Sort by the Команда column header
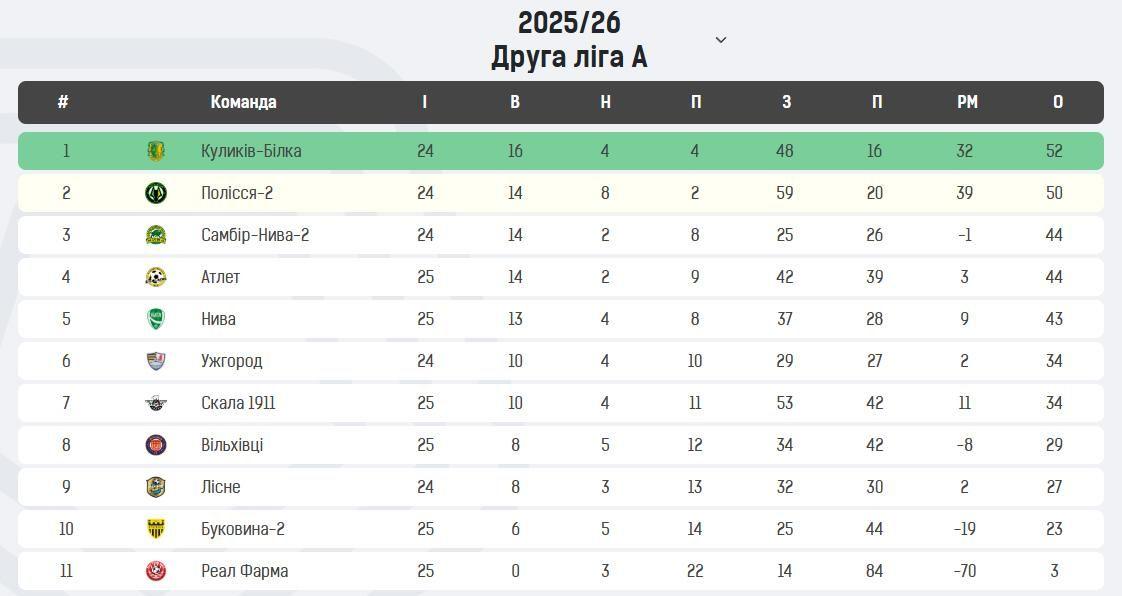This screenshot has height=596, width=1122. tap(243, 102)
